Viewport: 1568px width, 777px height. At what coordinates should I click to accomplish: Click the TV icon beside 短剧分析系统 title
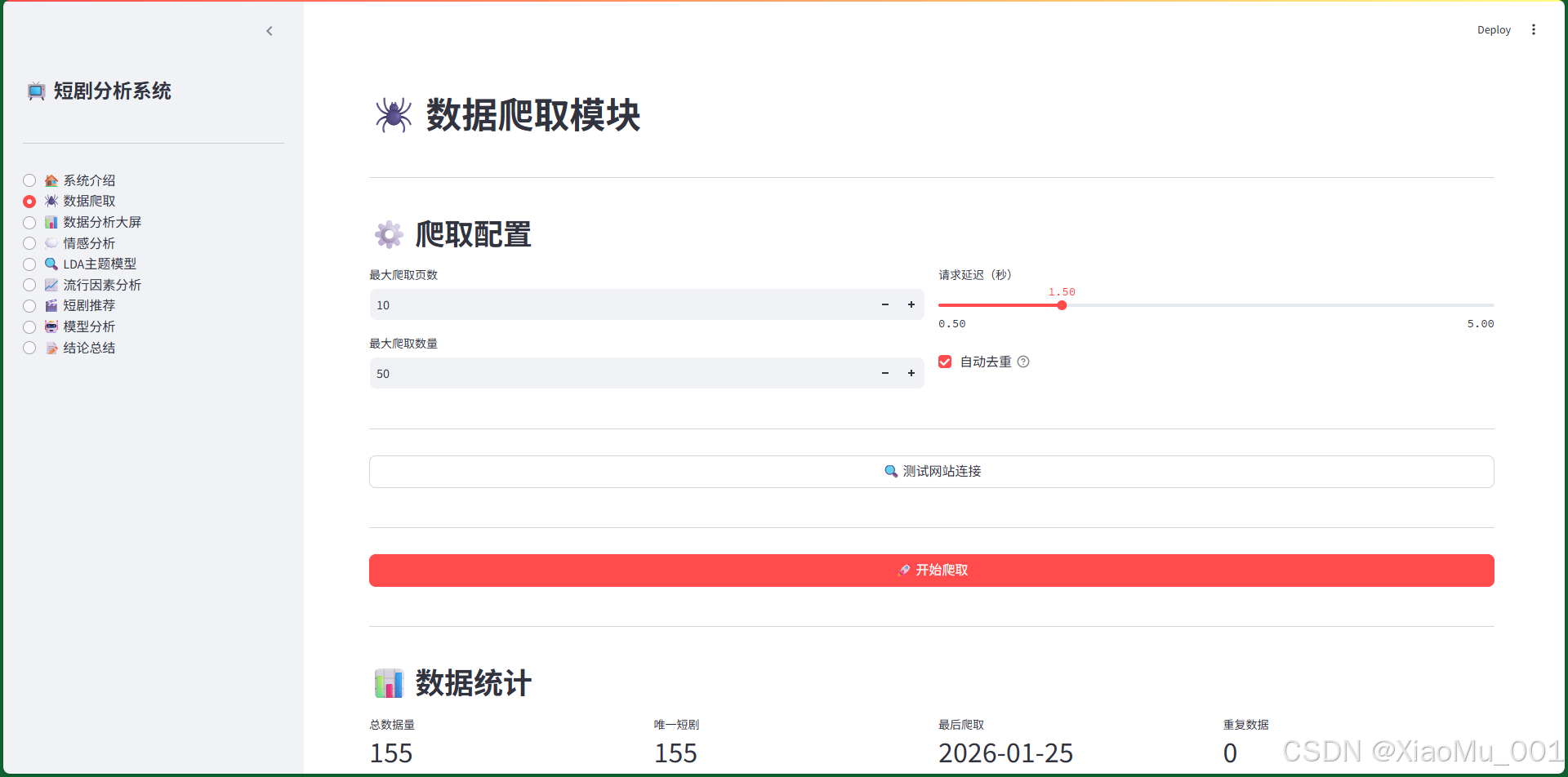coord(36,91)
